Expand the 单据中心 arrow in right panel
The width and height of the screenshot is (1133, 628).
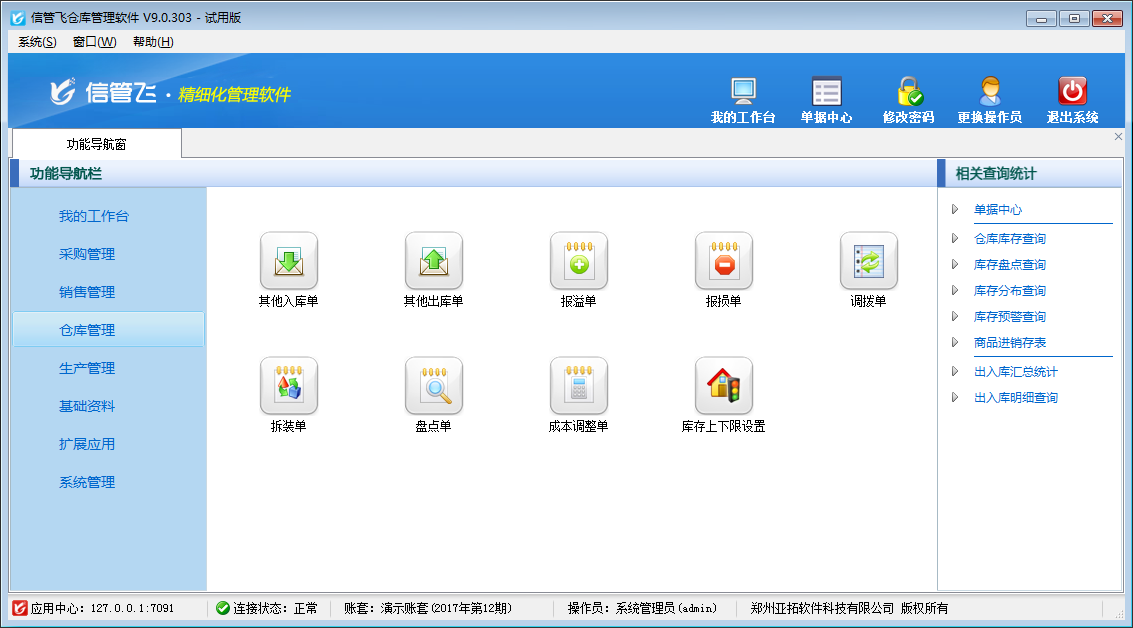coord(955,210)
